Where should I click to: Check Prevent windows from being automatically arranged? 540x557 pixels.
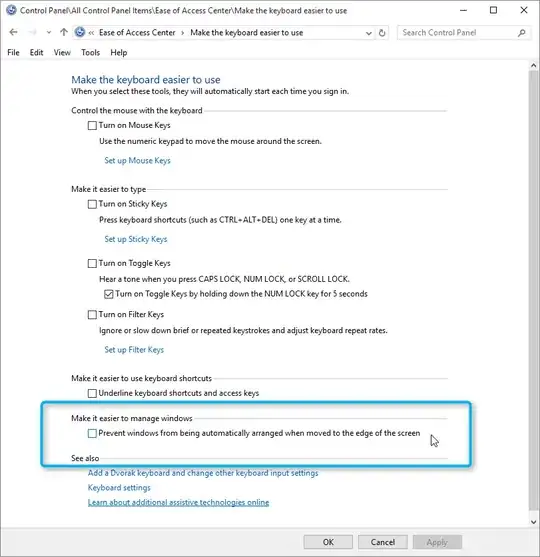point(92,433)
